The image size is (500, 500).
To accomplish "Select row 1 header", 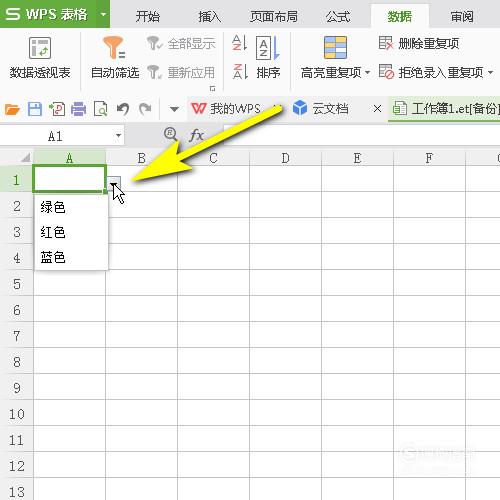I will (x=16, y=180).
